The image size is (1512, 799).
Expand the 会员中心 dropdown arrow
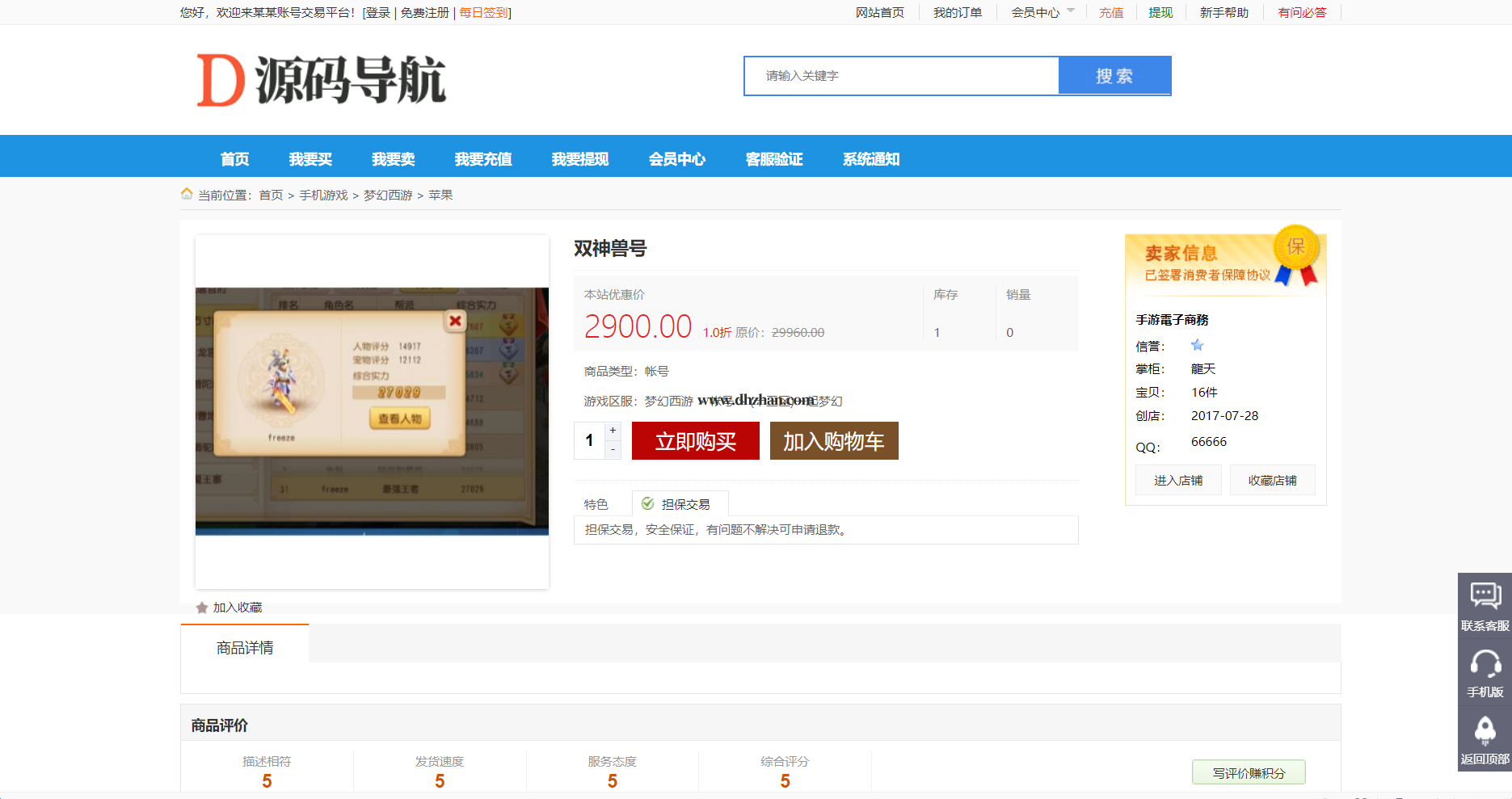point(1071,11)
